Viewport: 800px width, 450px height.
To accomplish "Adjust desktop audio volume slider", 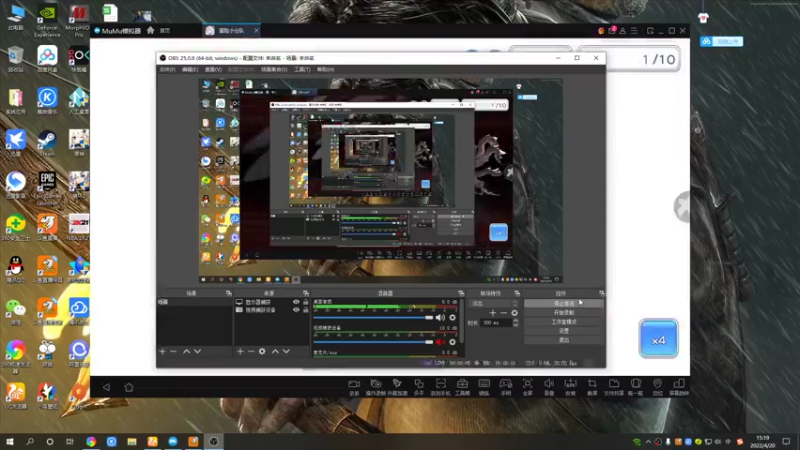I will pos(373,317).
